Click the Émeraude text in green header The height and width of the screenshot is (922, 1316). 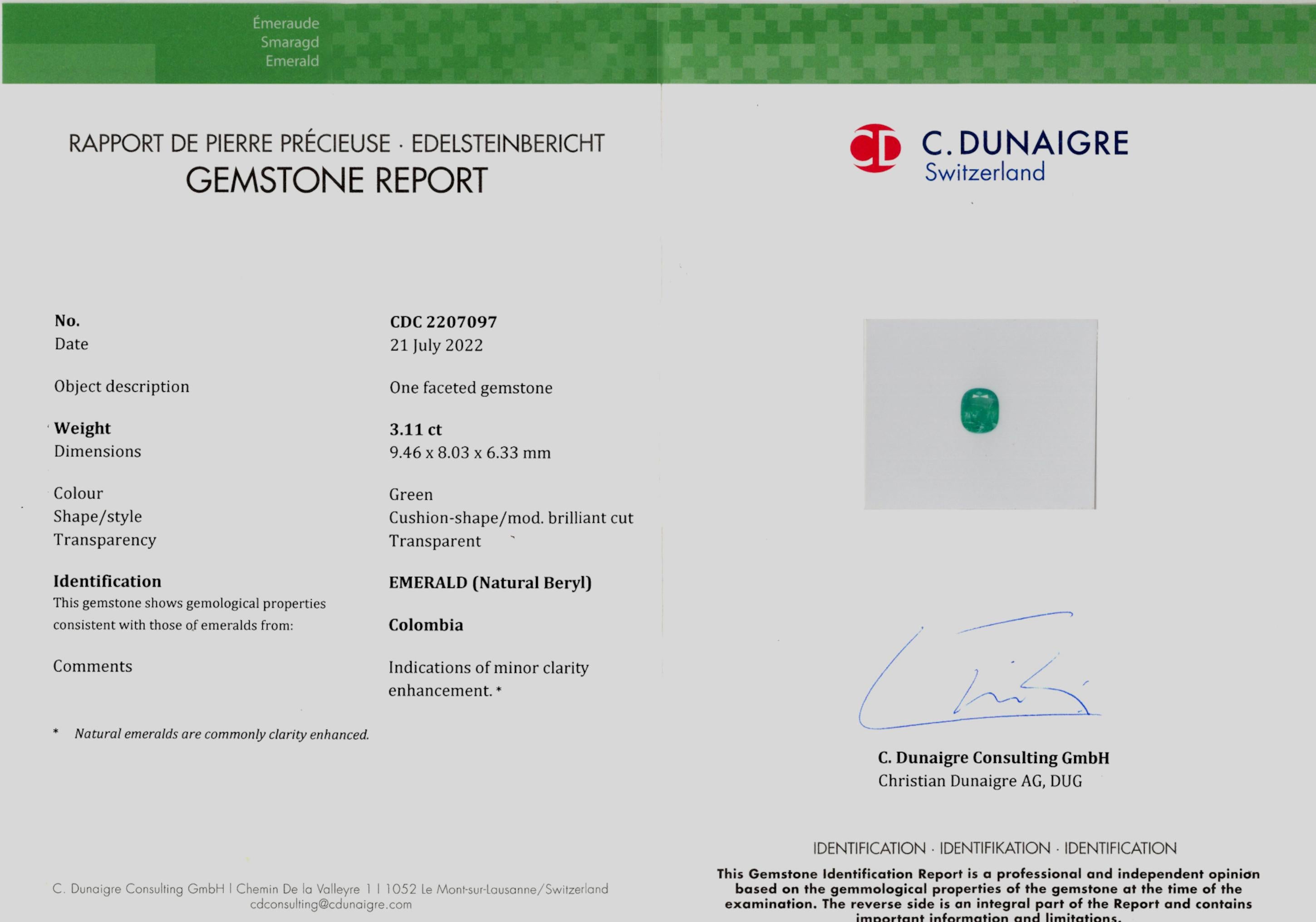click(x=285, y=24)
